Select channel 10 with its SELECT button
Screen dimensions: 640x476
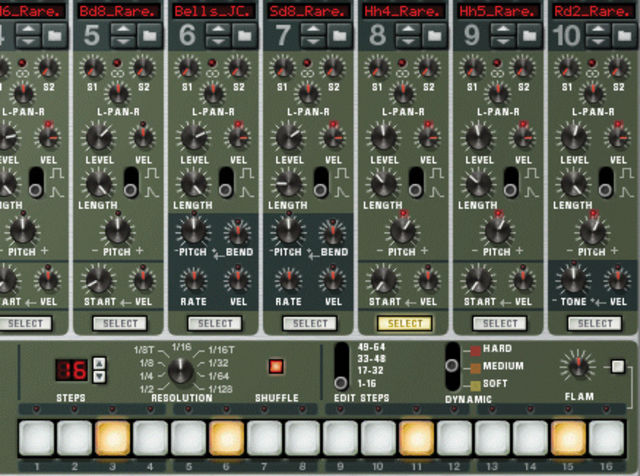[x=595, y=323]
